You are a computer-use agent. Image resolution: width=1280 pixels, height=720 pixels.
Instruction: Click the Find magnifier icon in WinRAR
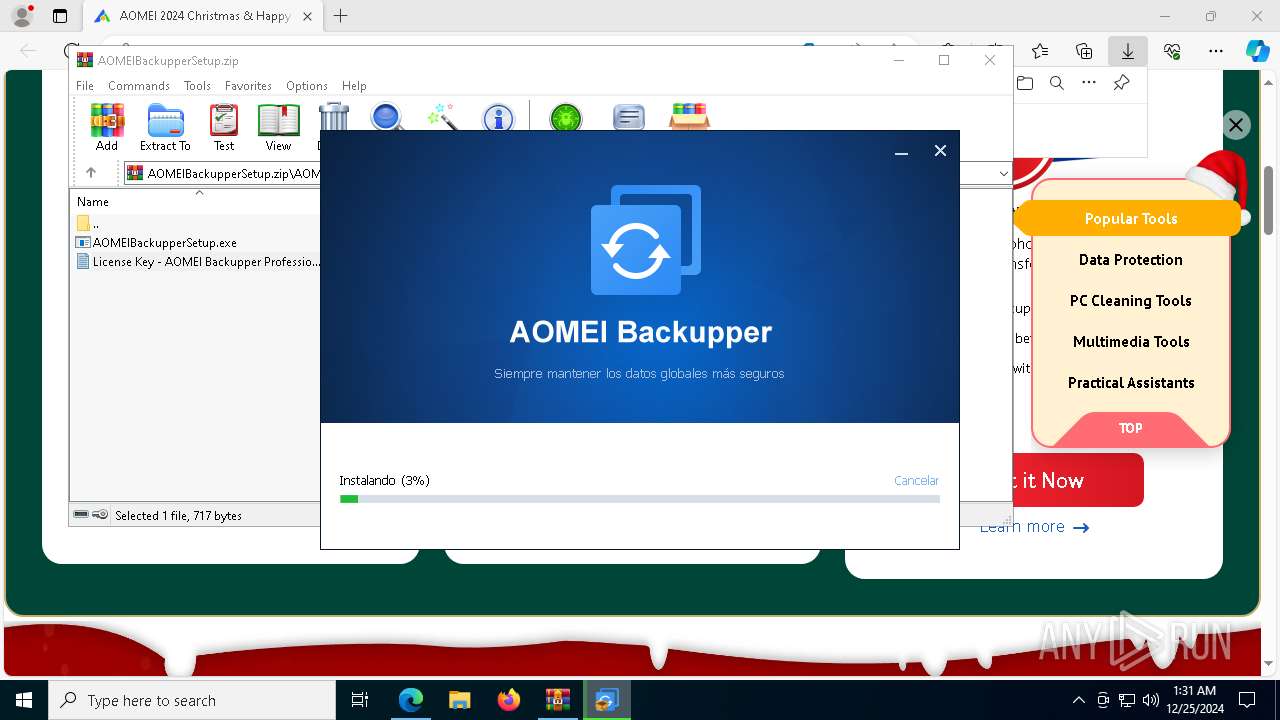[x=387, y=117]
